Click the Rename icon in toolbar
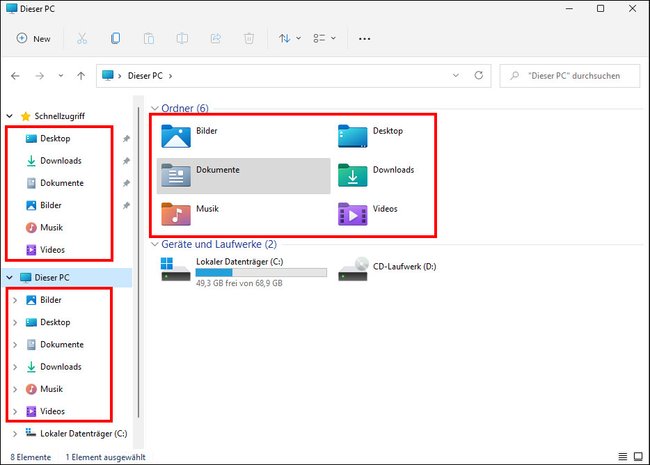 click(x=182, y=39)
